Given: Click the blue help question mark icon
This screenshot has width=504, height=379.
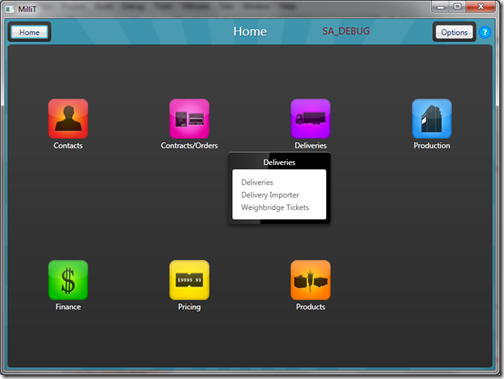Looking at the screenshot, I should 485,32.
